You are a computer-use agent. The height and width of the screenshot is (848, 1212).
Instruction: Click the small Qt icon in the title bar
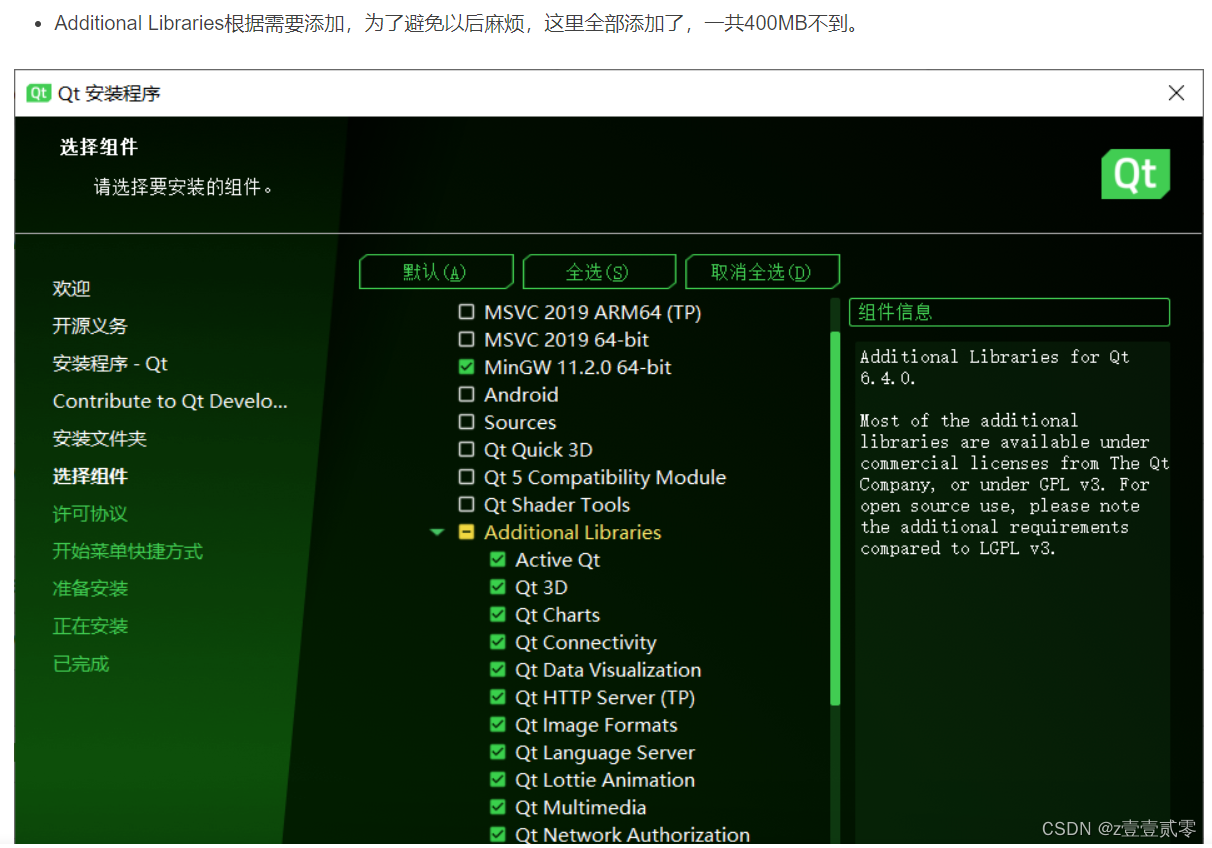point(38,93)
